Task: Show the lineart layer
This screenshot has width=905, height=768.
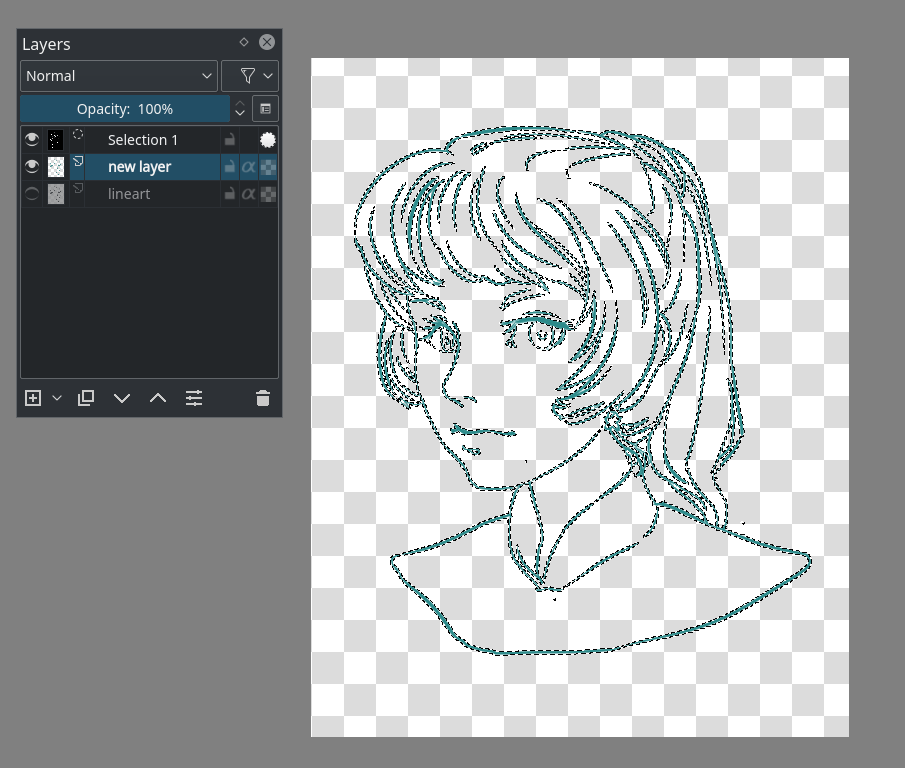Action: coord(32,194)
